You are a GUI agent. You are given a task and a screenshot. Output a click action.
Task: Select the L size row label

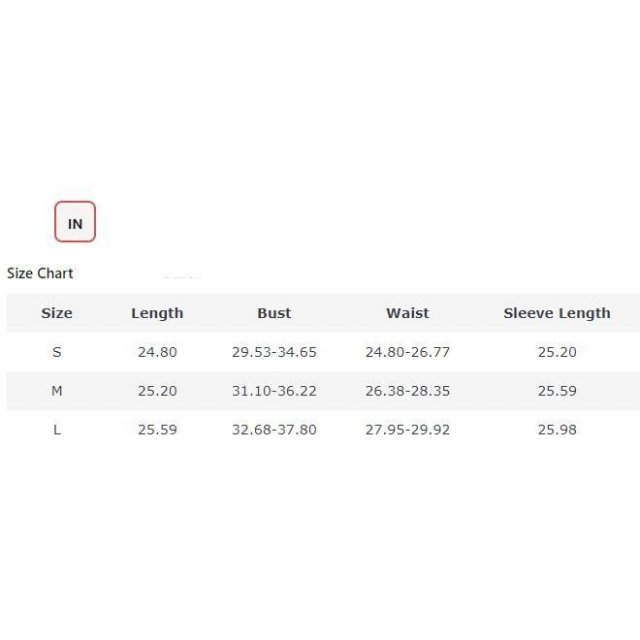pyautogui.click(x=57, y=430)
